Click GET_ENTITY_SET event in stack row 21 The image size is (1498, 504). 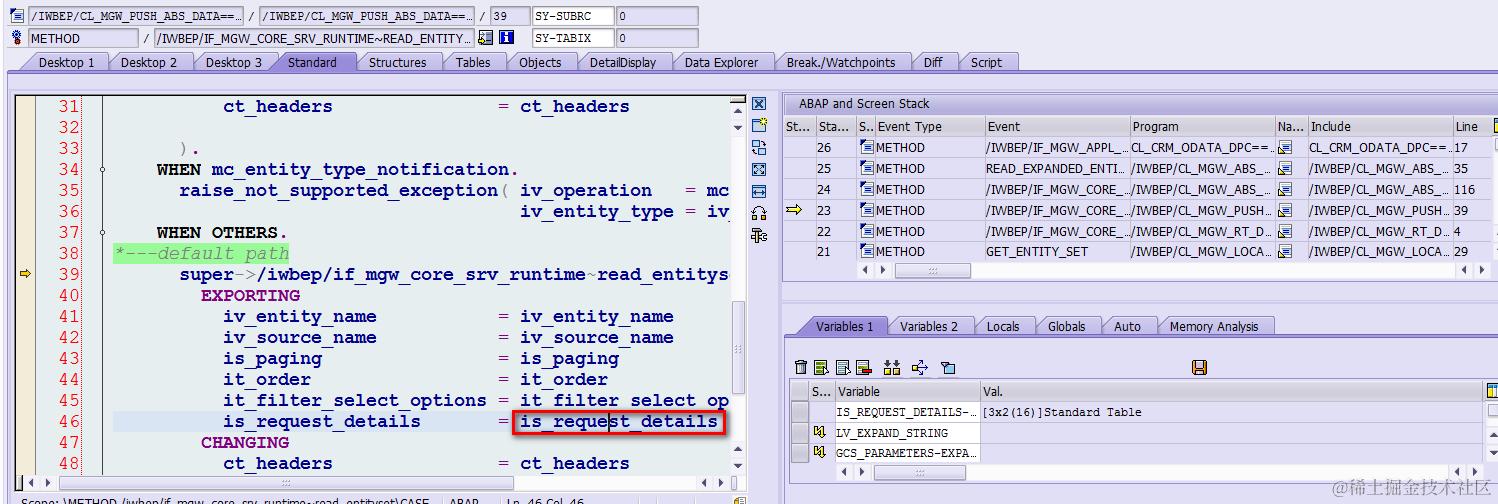click(x=1036, y=252)
